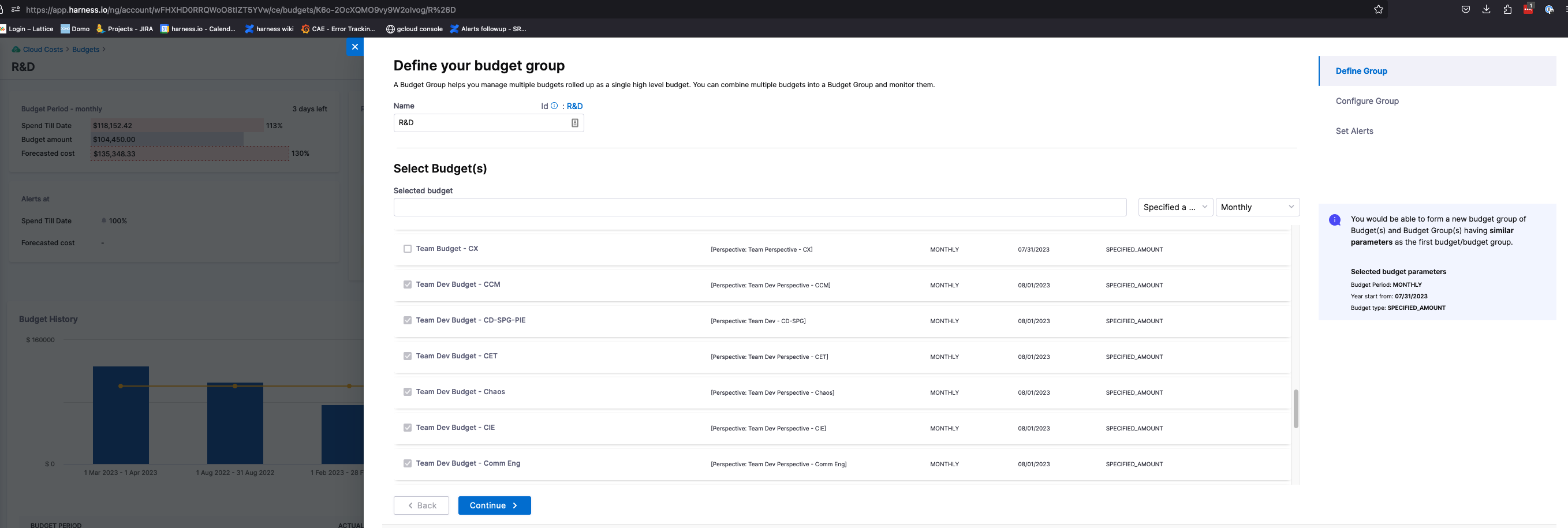The height and width of the screenshot is (528, 1568).
Task: Go to the Configure Group step
Action: pos(1367,101)
